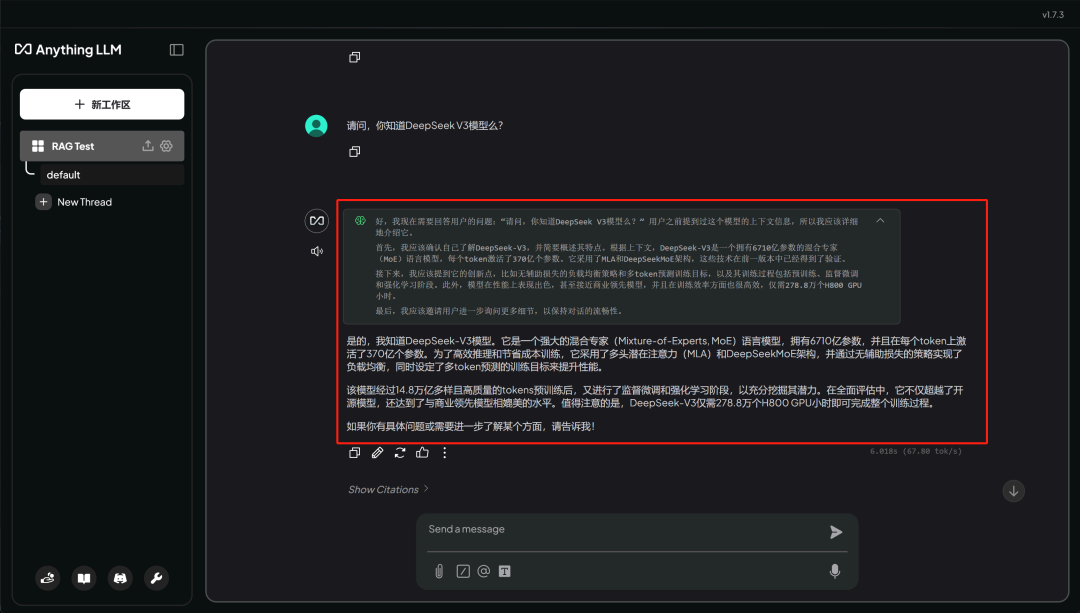The height and width of the screenshot is (613, 1080).
Task: Send the message with the arrow button
Action: point(835,532)
